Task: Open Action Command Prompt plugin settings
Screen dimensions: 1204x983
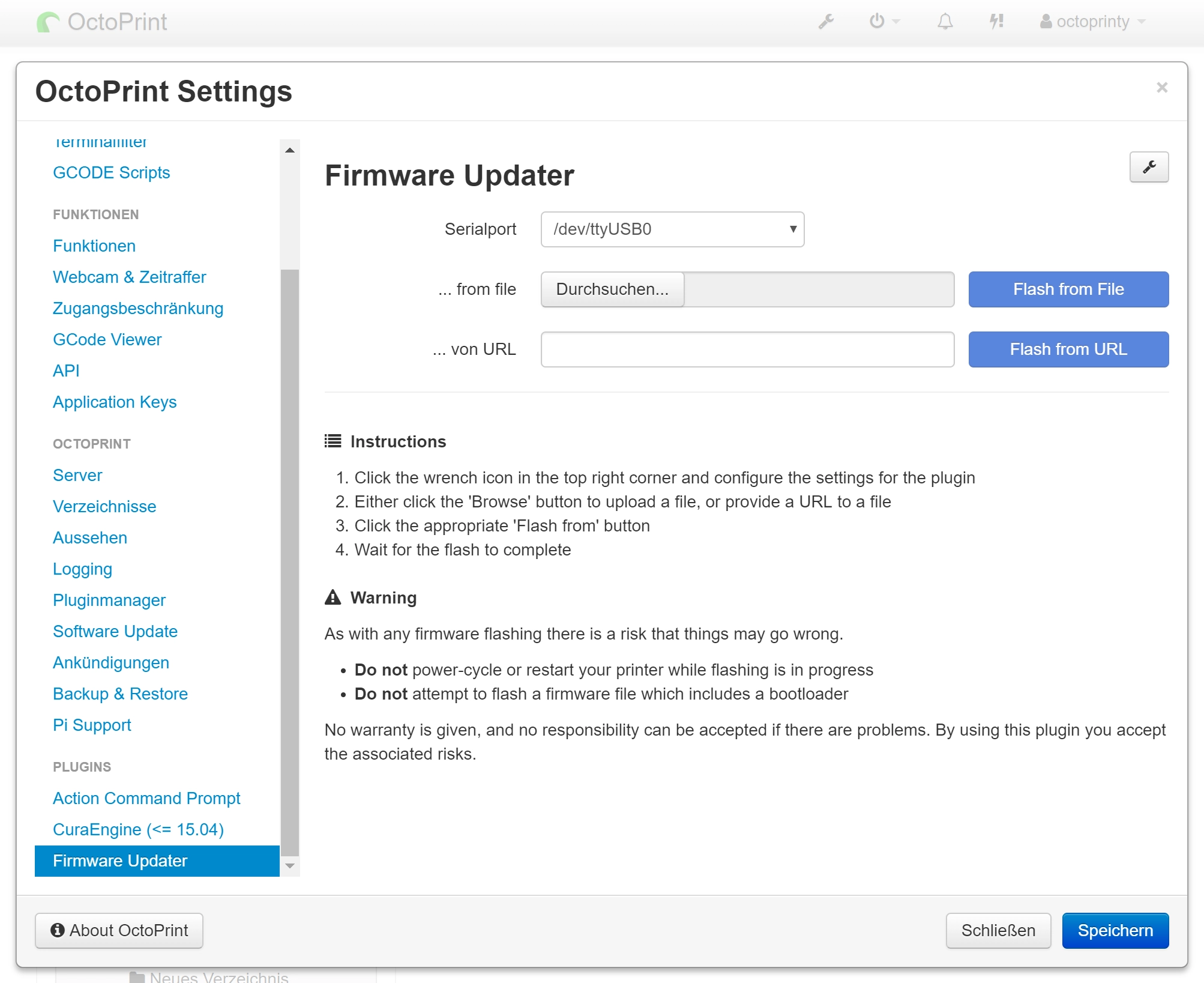Action: [146, 799]
